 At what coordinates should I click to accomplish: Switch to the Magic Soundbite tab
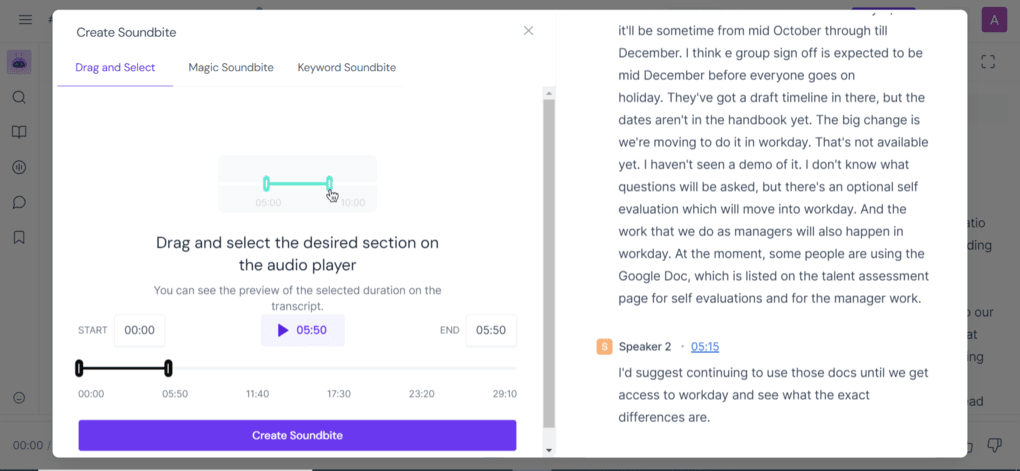[231, 67]
